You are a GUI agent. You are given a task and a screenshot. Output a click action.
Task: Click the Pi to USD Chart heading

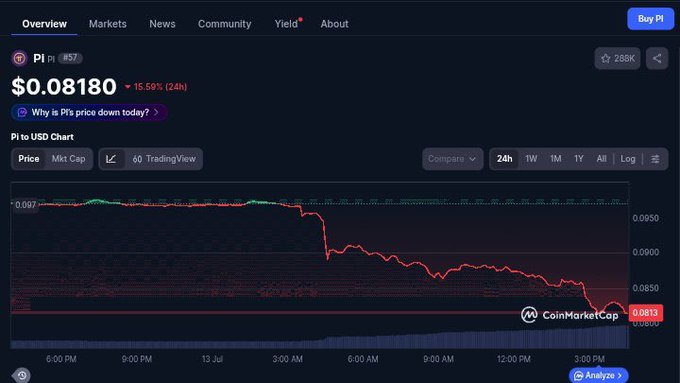click(x=42, y=137)
